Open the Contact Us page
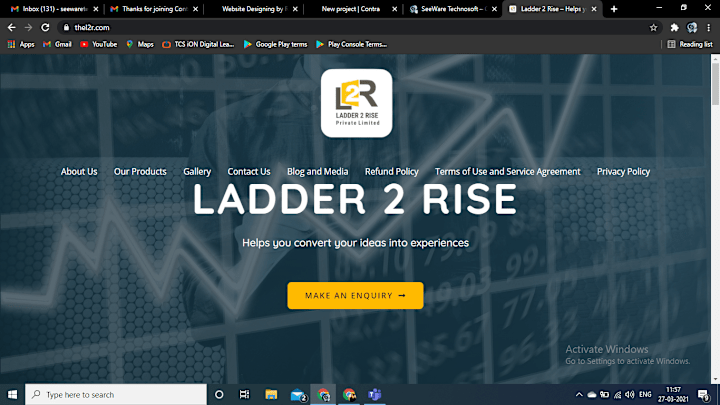The image size is (720, 405). pyautogui.click(x=249, y=172)
